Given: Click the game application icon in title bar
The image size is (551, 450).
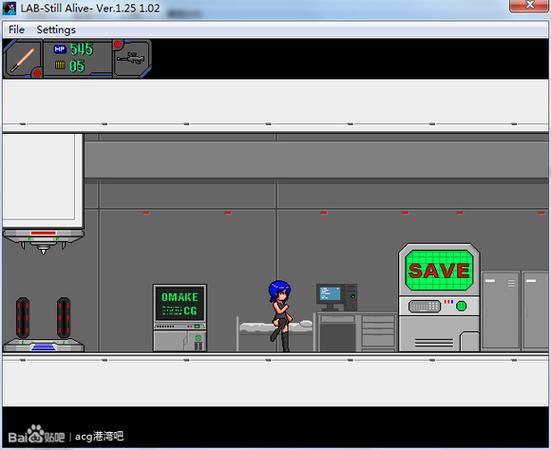Looking at the screenshot, I should point(9,8).
